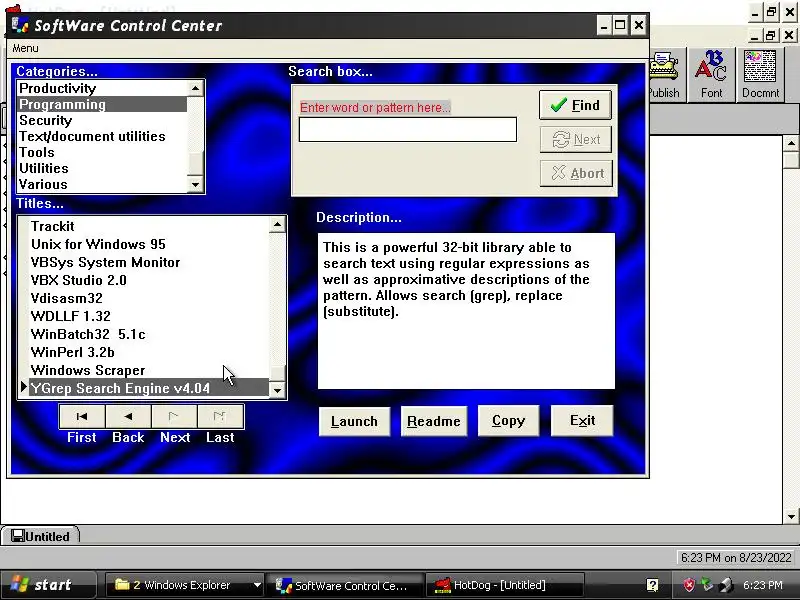Maximize the SoftWare Control Center window

(x=620, y=25)
